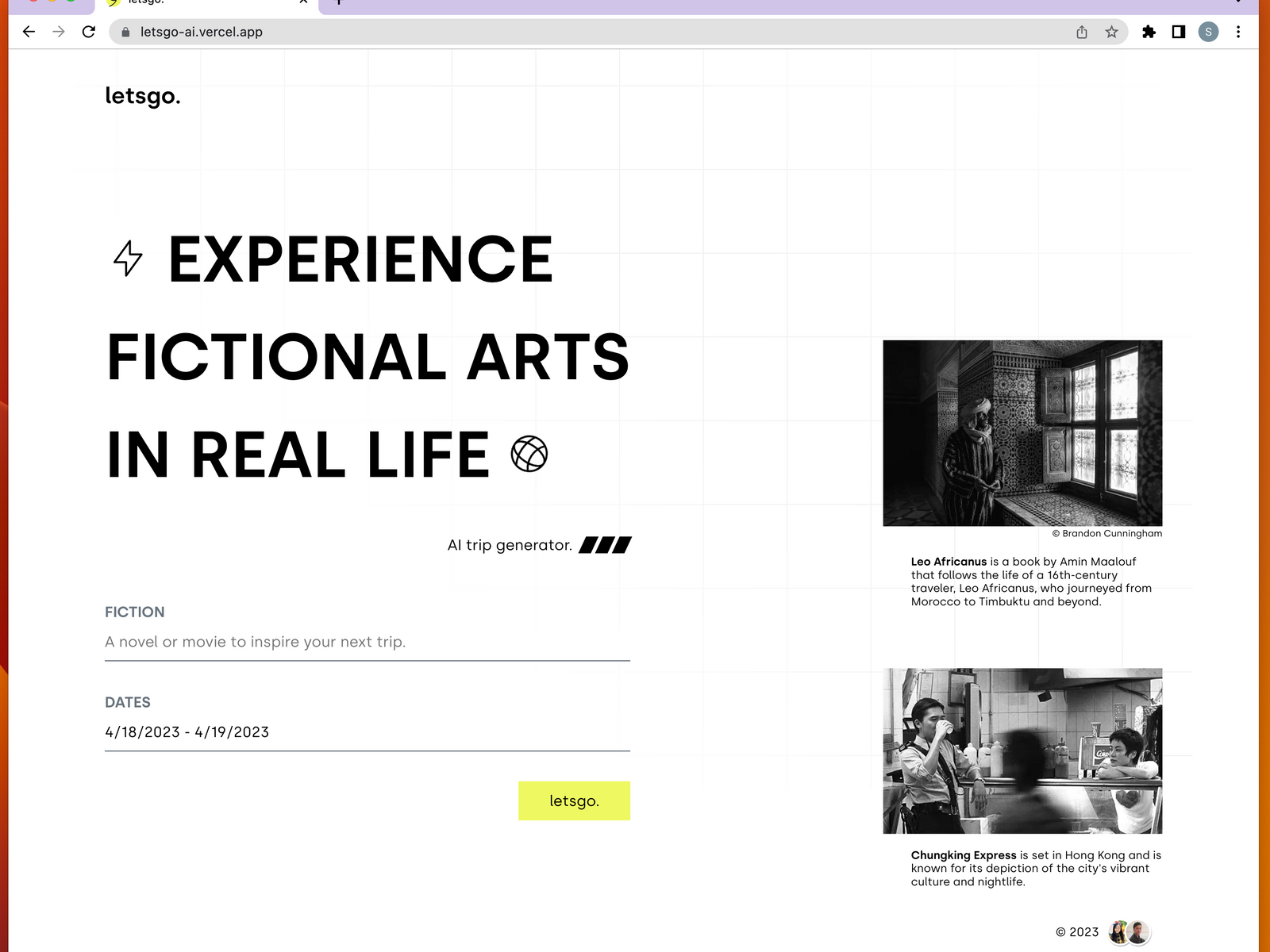Click the FICTION field label
This screenshot has width=1270, height=952.
pos(135,612)
